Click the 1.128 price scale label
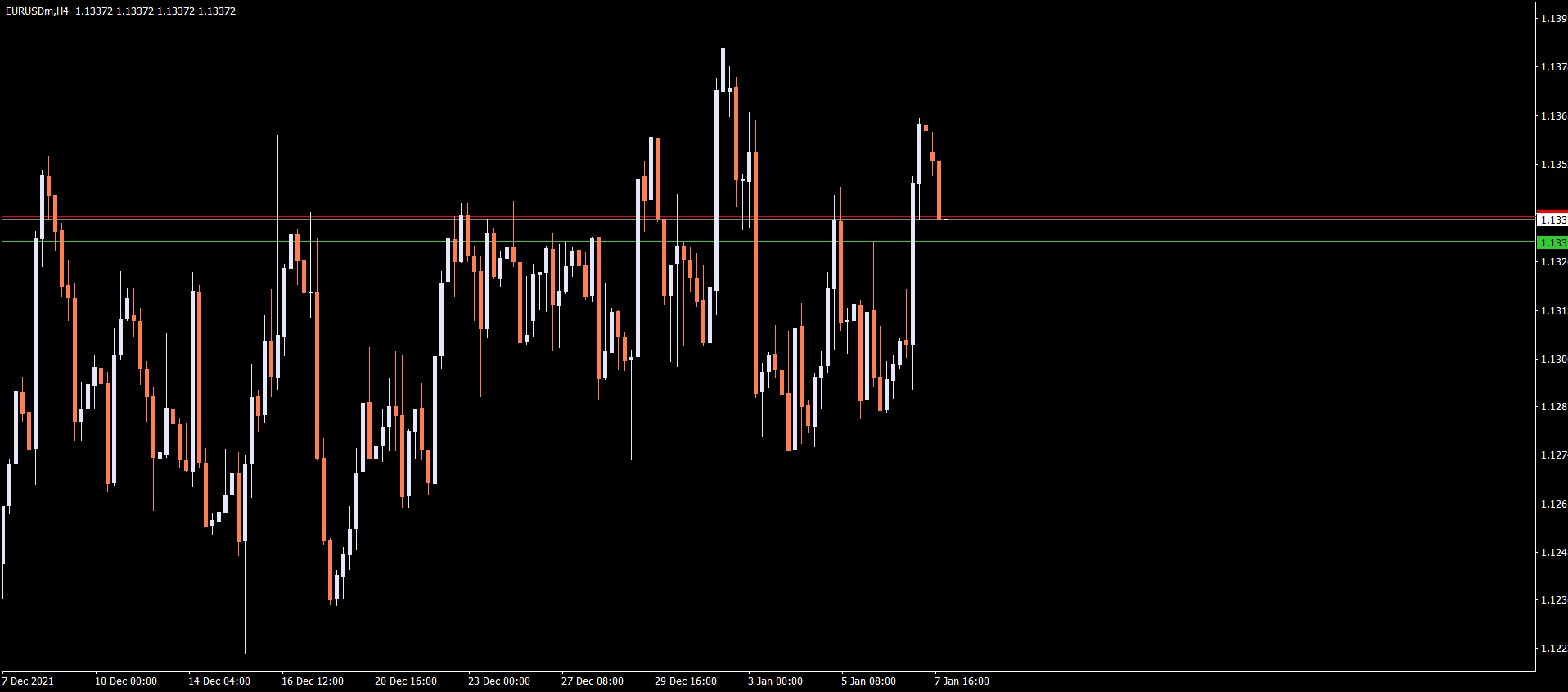The height and width of the screenshot is (692, 1568). point(1553,407)
